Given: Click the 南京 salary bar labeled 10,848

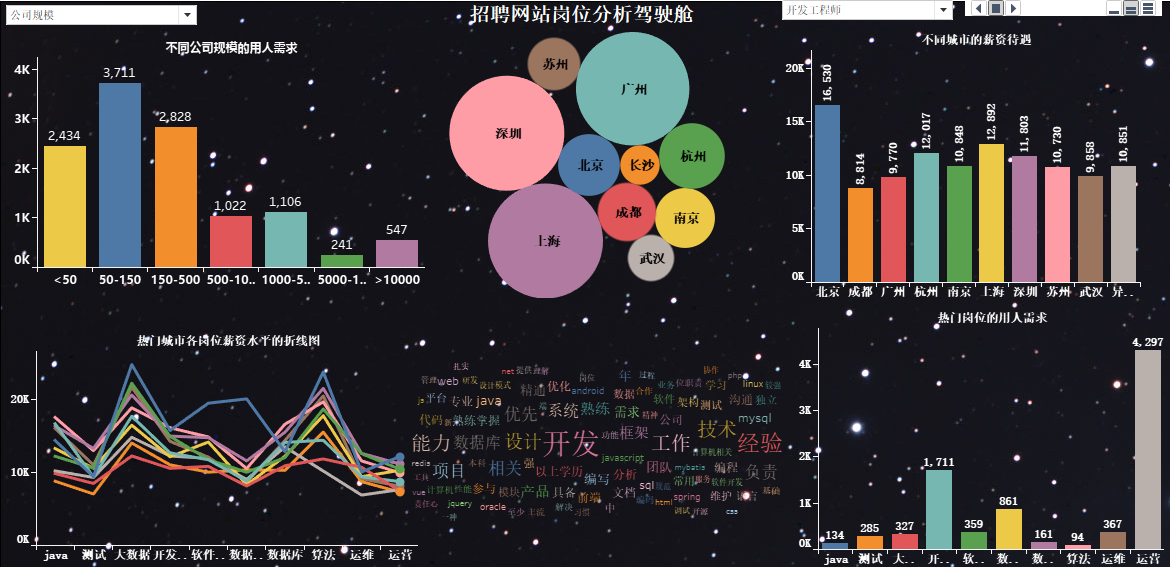Looking at the screenshot, I should tap(959, 224).
